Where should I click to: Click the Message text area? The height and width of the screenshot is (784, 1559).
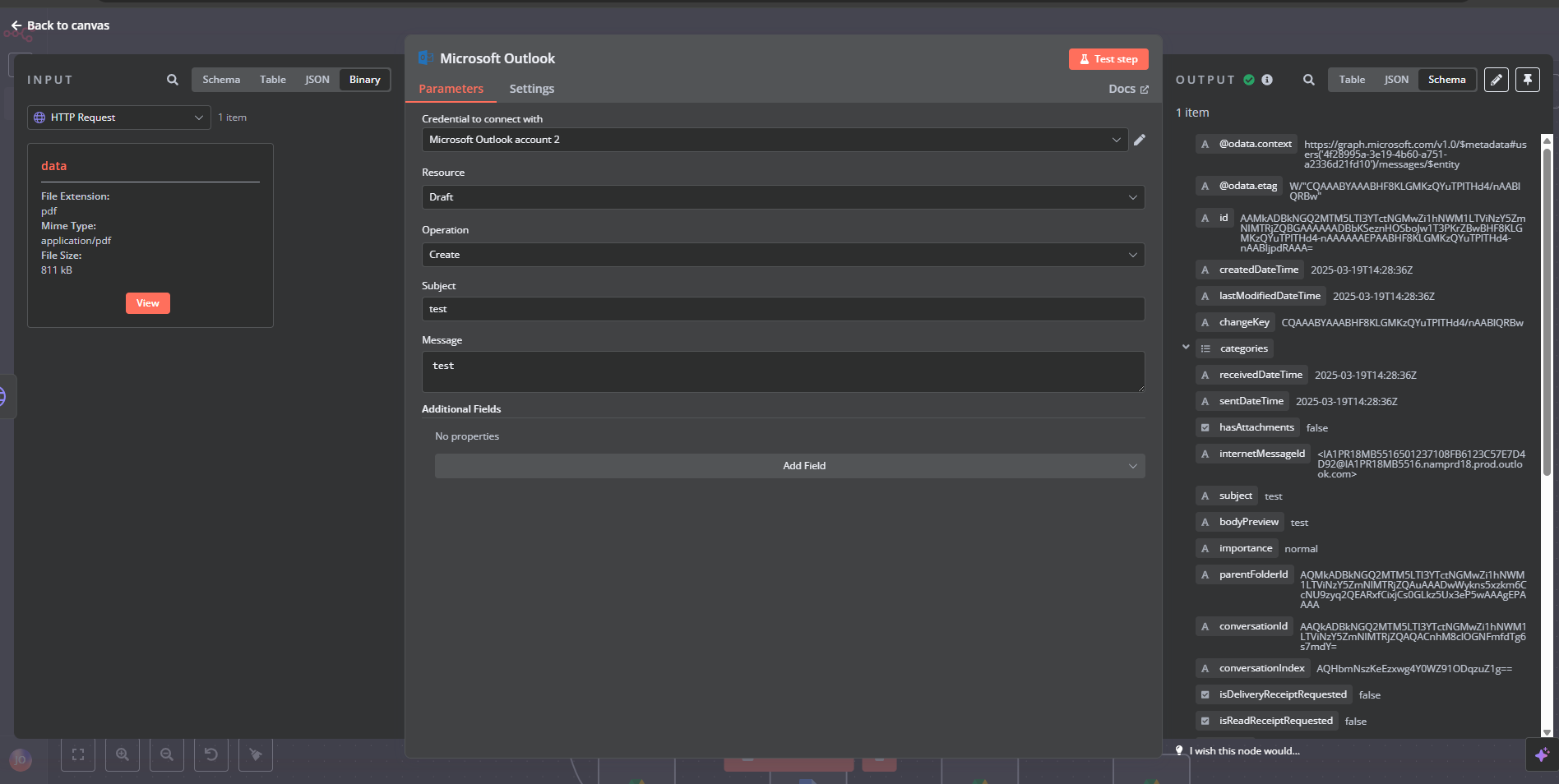tap(783, 371)
